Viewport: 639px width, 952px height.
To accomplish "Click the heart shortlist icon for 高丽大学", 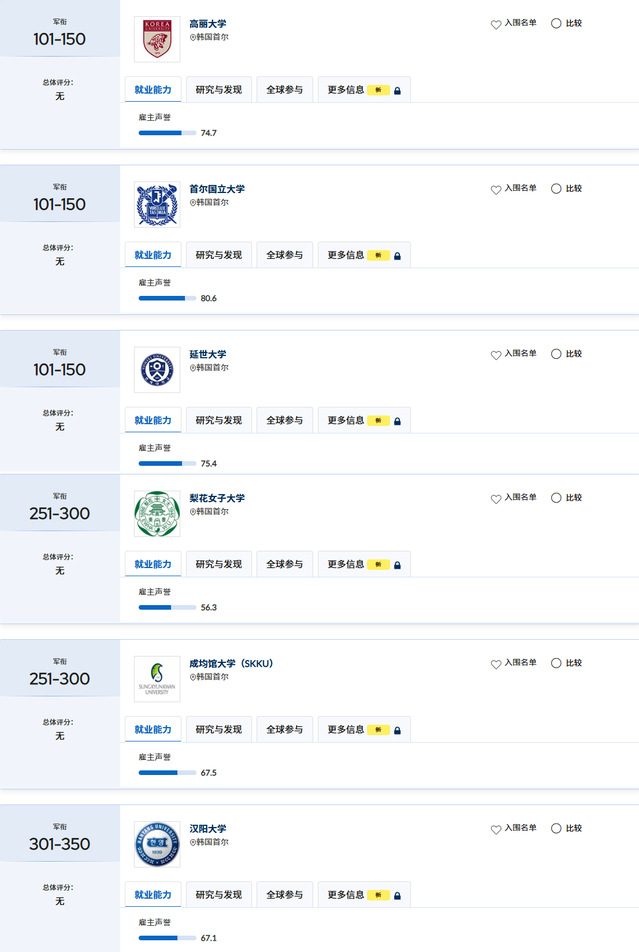I will [x=496, y=24].
